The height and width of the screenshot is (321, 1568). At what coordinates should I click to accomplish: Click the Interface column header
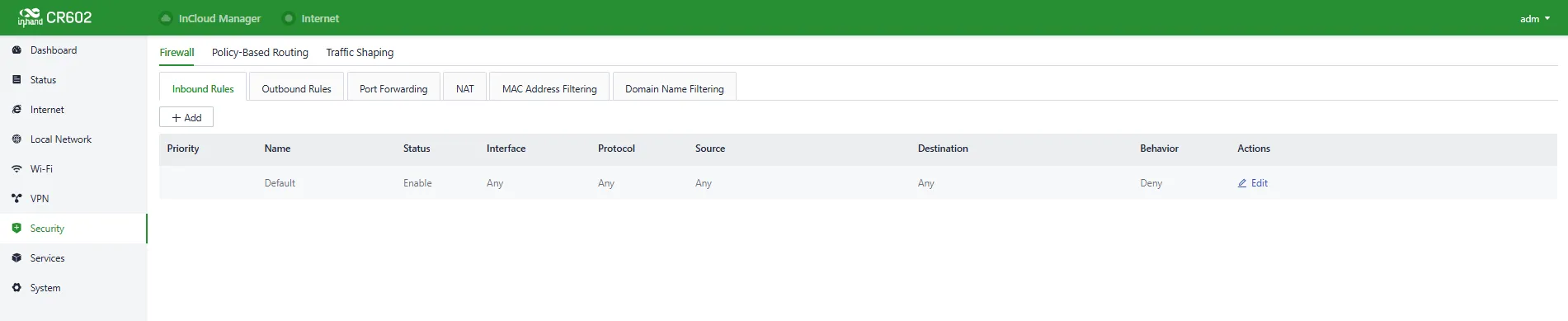point(506,149)
